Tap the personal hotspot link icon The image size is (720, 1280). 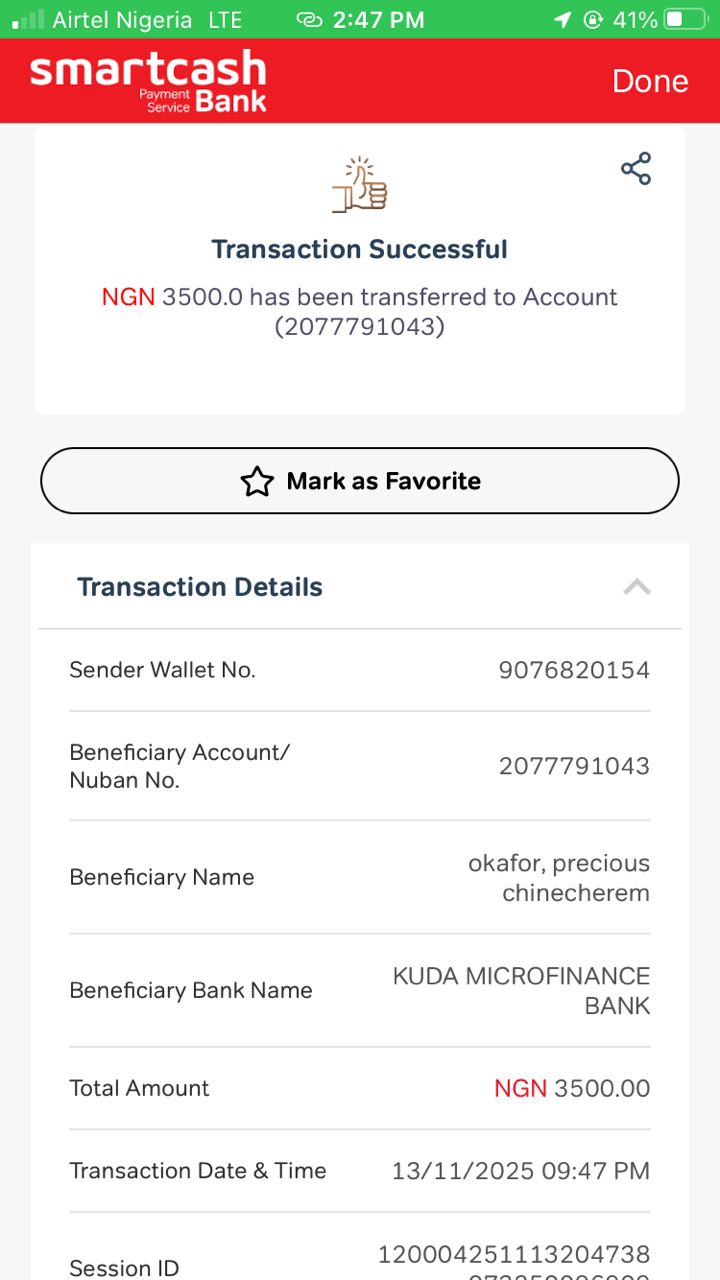pos(310,19)
